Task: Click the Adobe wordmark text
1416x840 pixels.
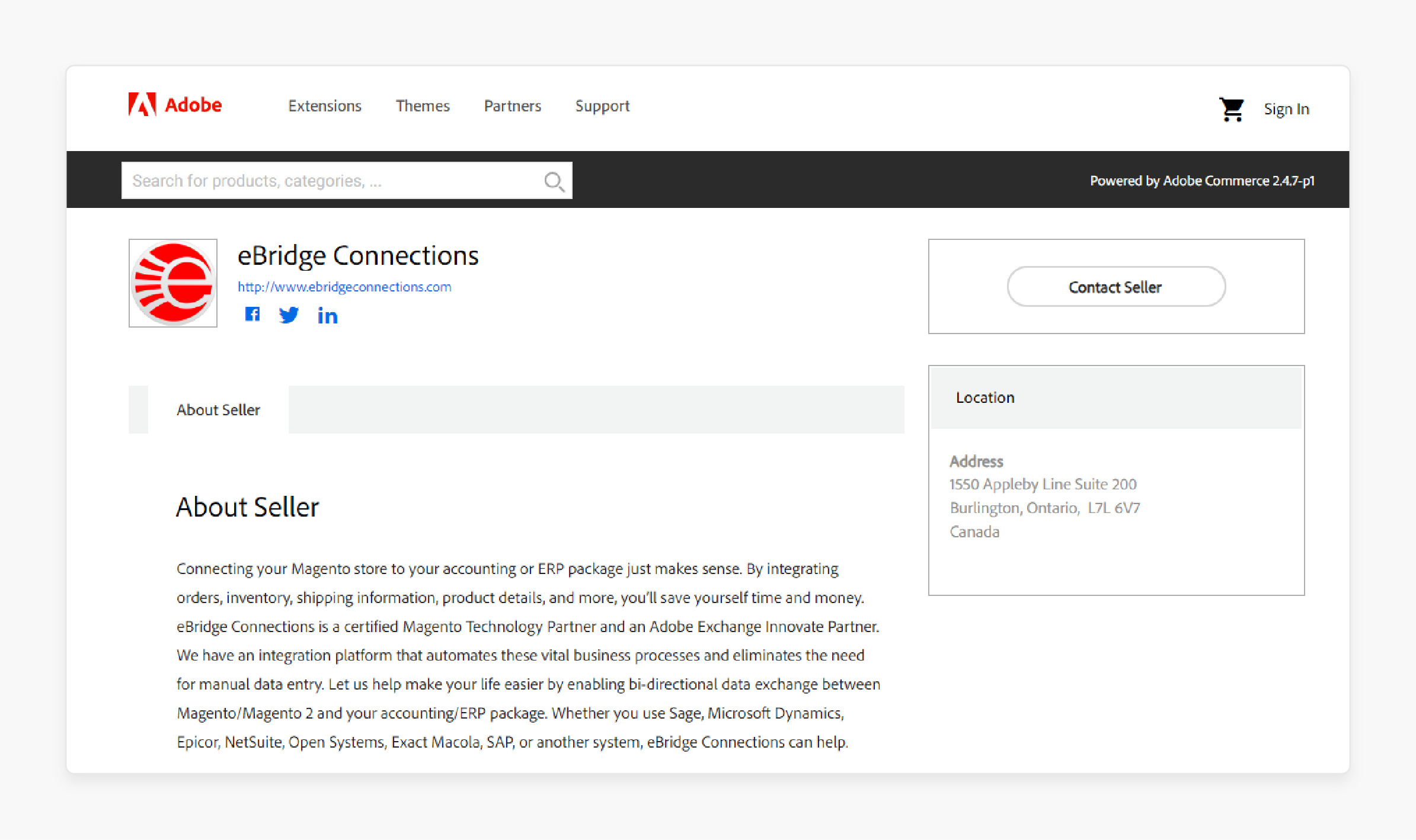Action: (193, 105)
